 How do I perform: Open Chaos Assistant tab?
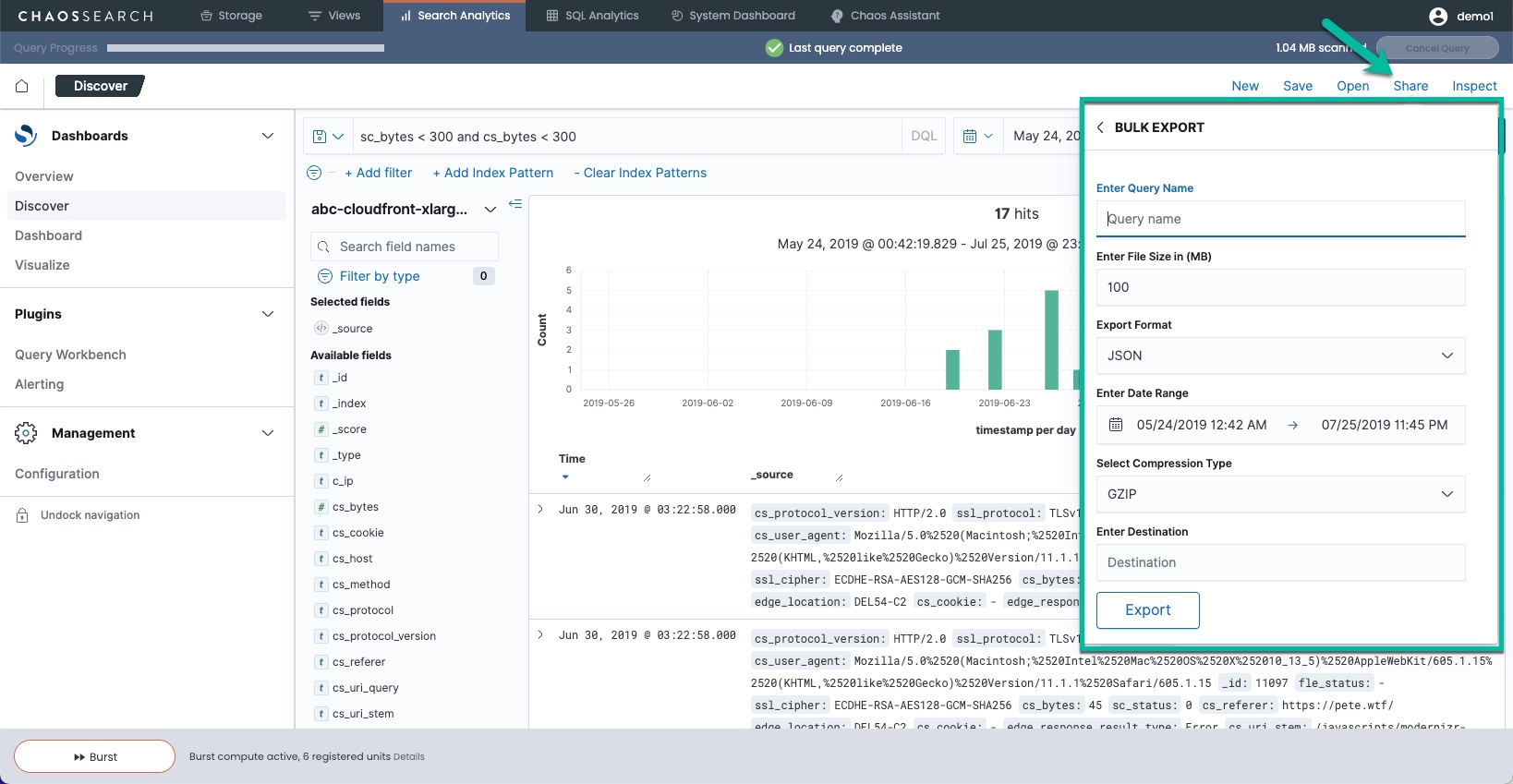pyautogui.click(x=885, y=16)
